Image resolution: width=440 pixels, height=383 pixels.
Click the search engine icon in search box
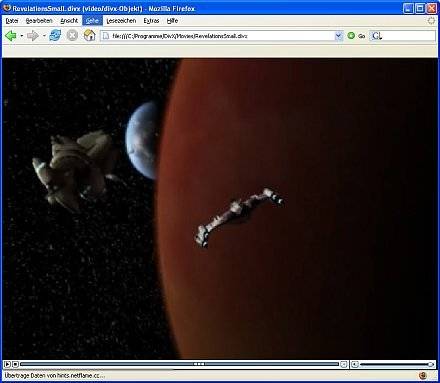pos(377,36)
